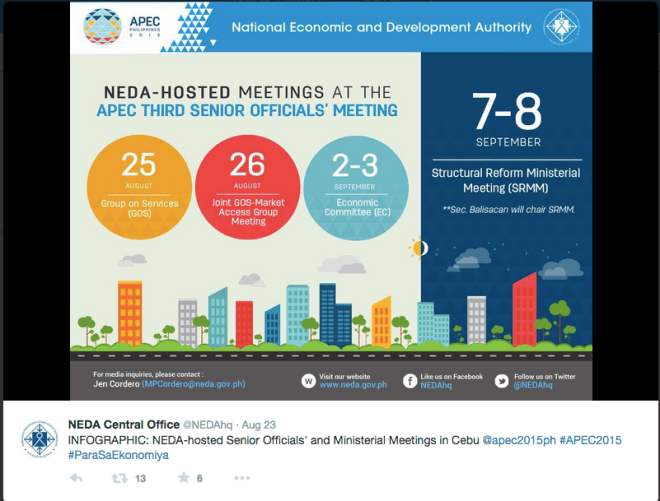Image resolution: width=660 pixels, height=501 pixels.
Task: Click the 'Sec. Balisacan will chair SRMM' note
Action: click(508, 209)
